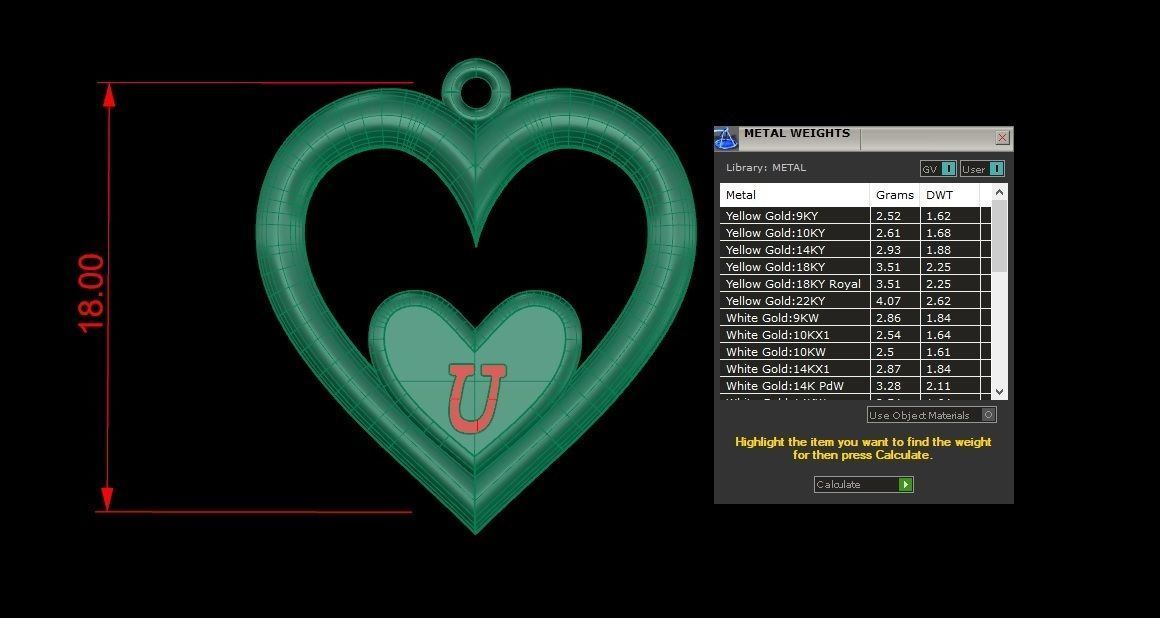The height and width of the screenshot is (618, 1160).
Task: Click the green arrow on Calculate
Action: [x=906, y=484]
